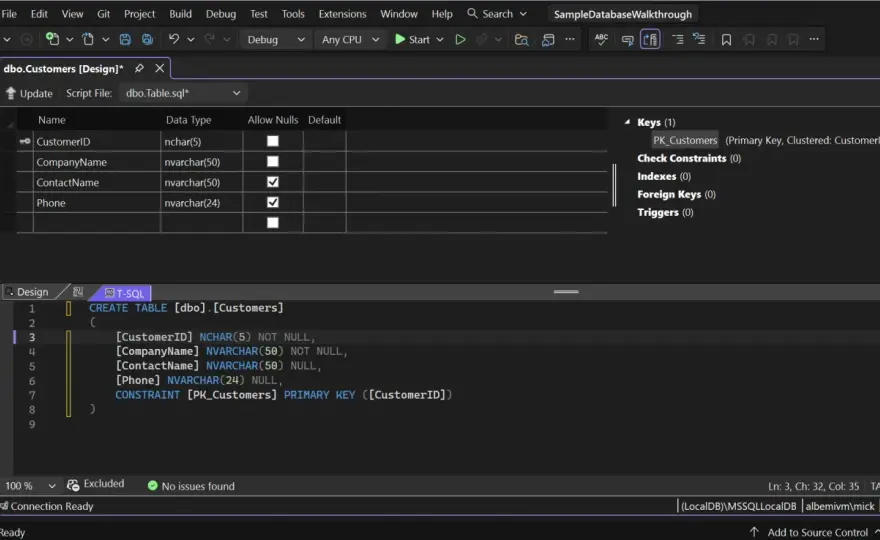The height and width of the screenshot is (540, 880).
Task: Click the Undo arrow icon
Action: [x=174, y=39]
